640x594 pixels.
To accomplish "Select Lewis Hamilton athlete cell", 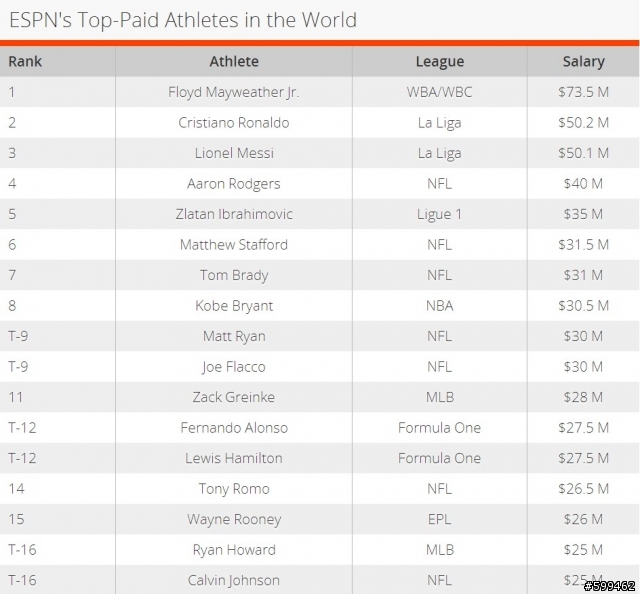I will click(x=234, y=458).
